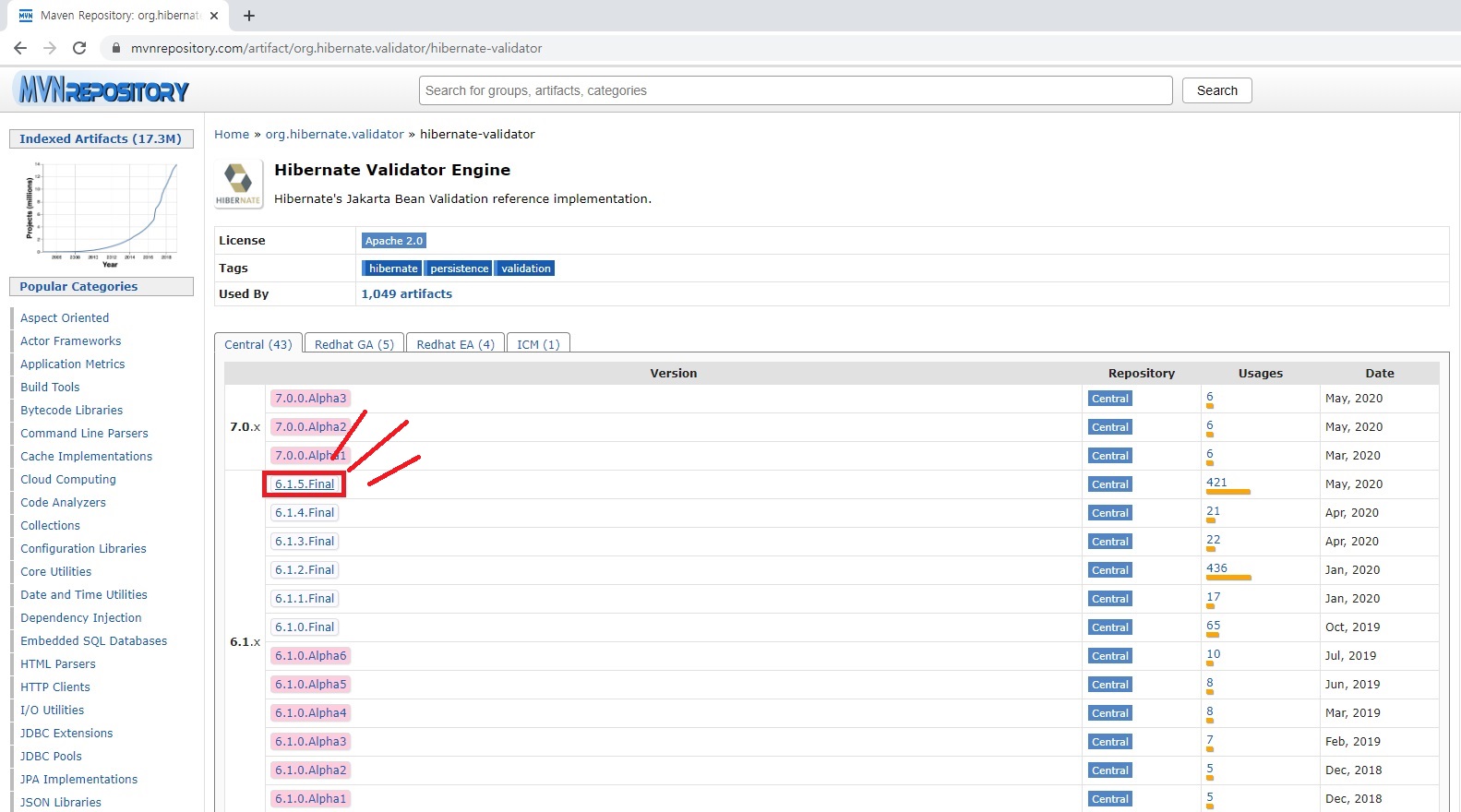View site info via address bar lock icon
The height and width of the screenshot is (812, 1461).
click(116, 48)
